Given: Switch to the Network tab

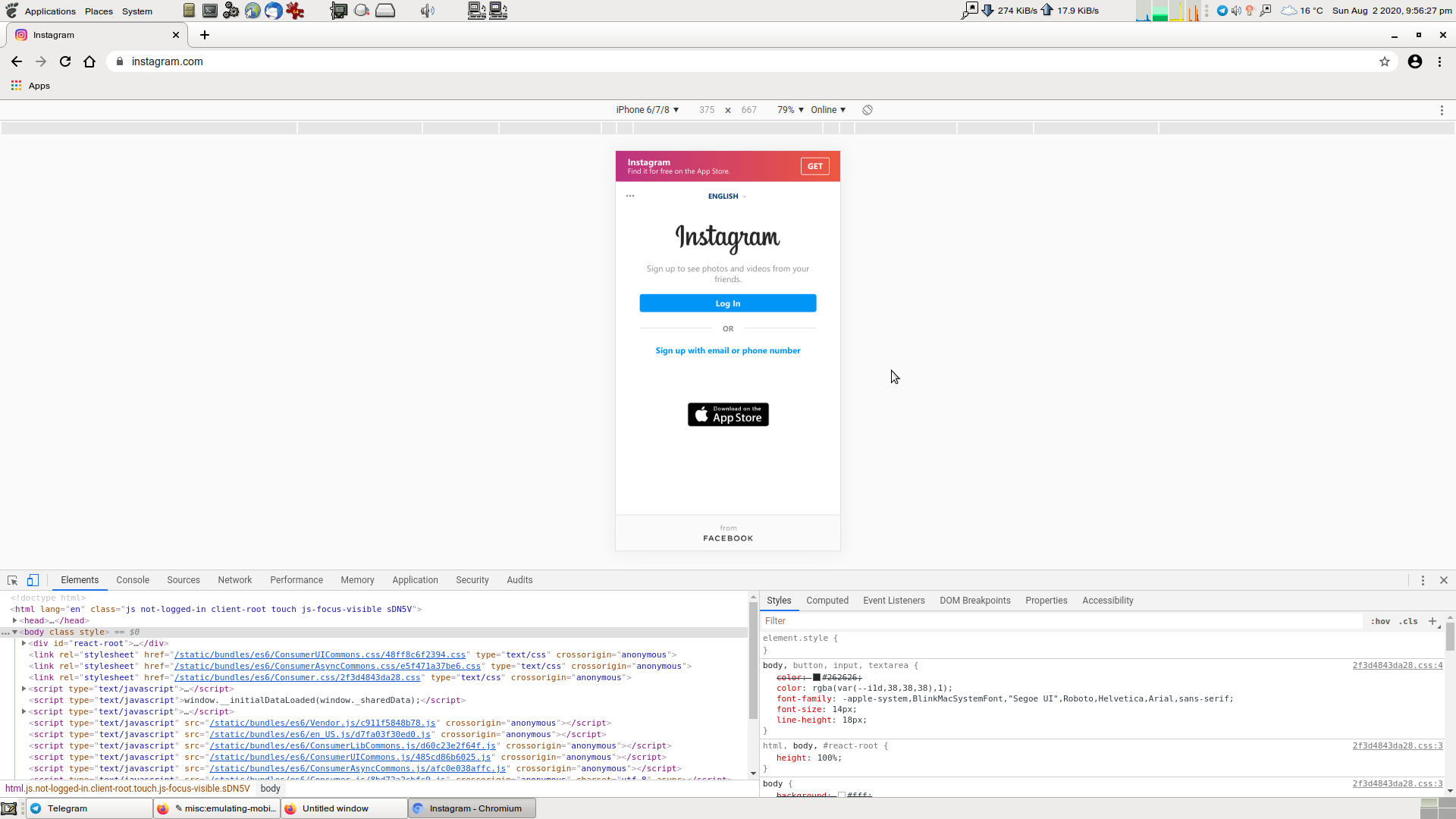Looking at the screenshot, I should click(234, 580).
